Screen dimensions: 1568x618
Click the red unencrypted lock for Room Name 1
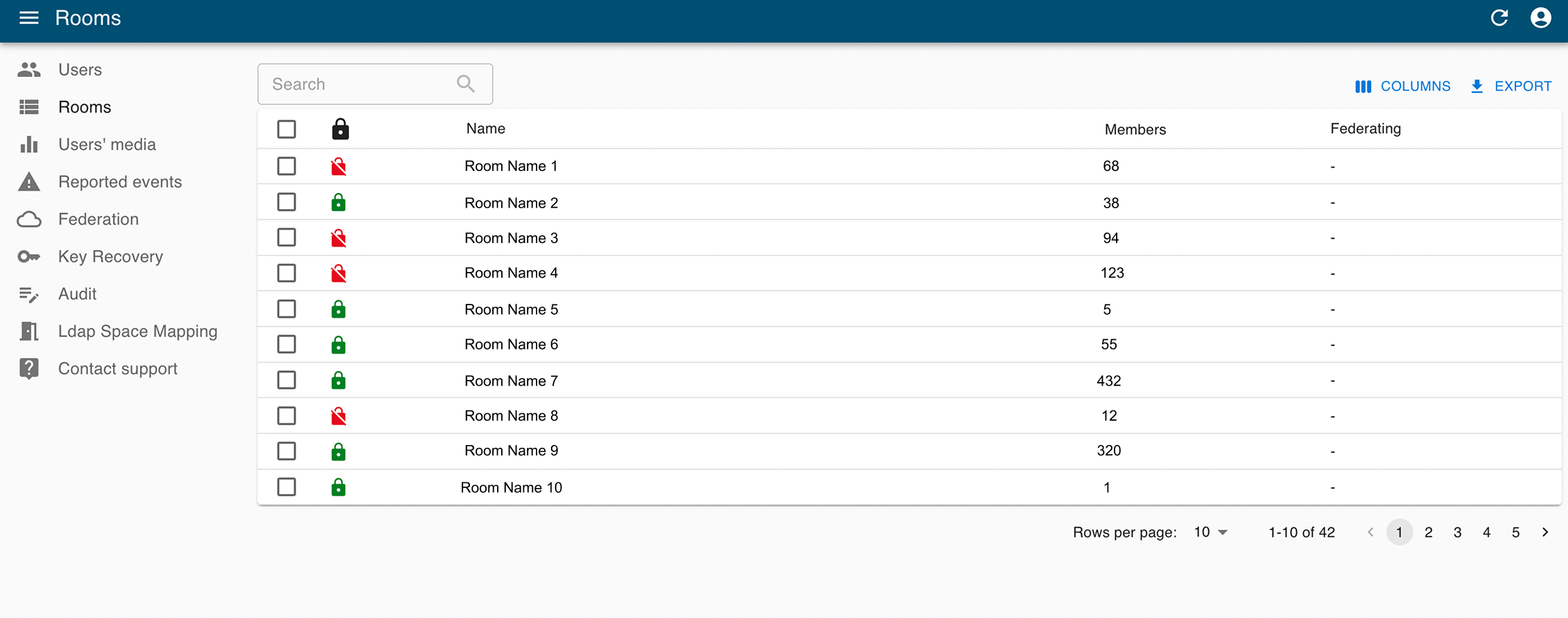tap(339, 167)
